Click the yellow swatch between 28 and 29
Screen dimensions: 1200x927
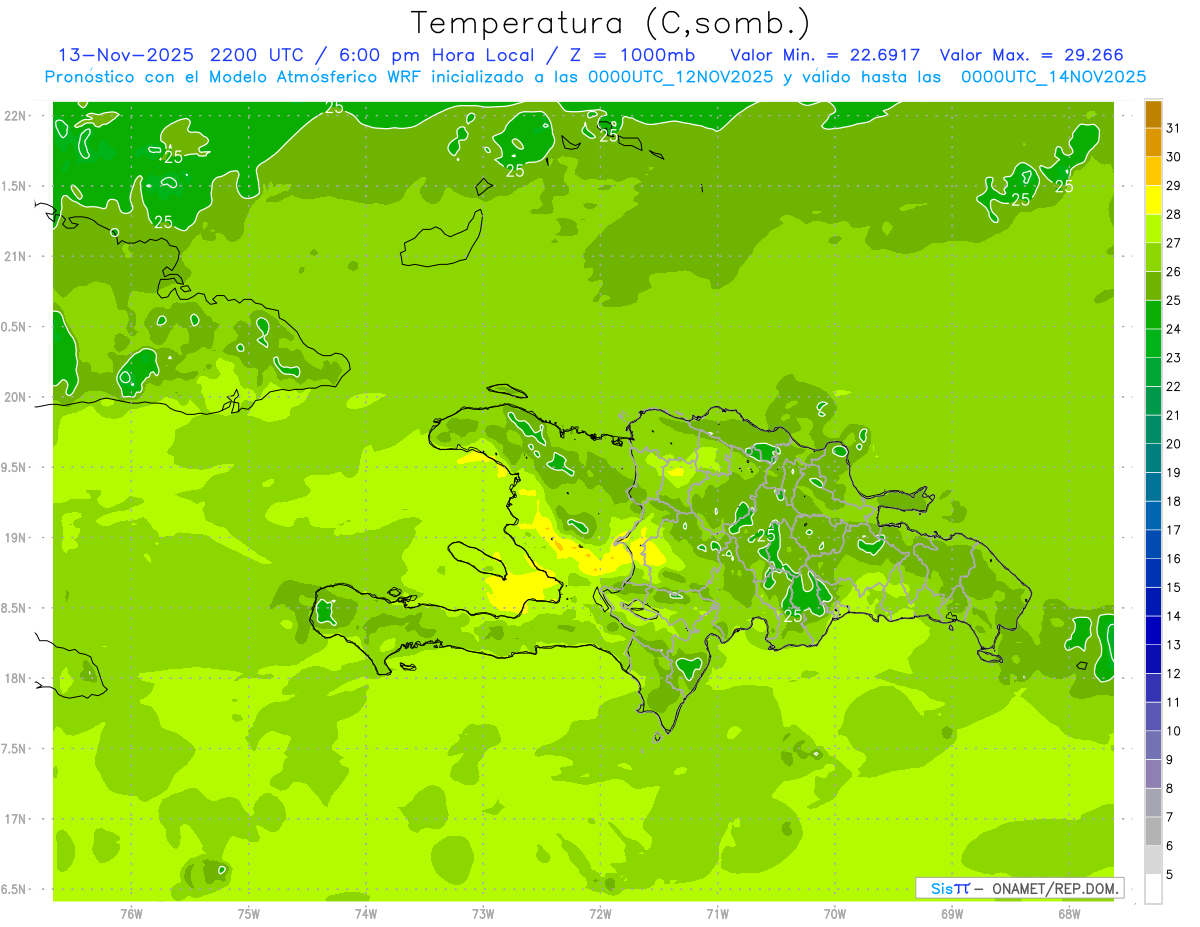point(1153,199)
